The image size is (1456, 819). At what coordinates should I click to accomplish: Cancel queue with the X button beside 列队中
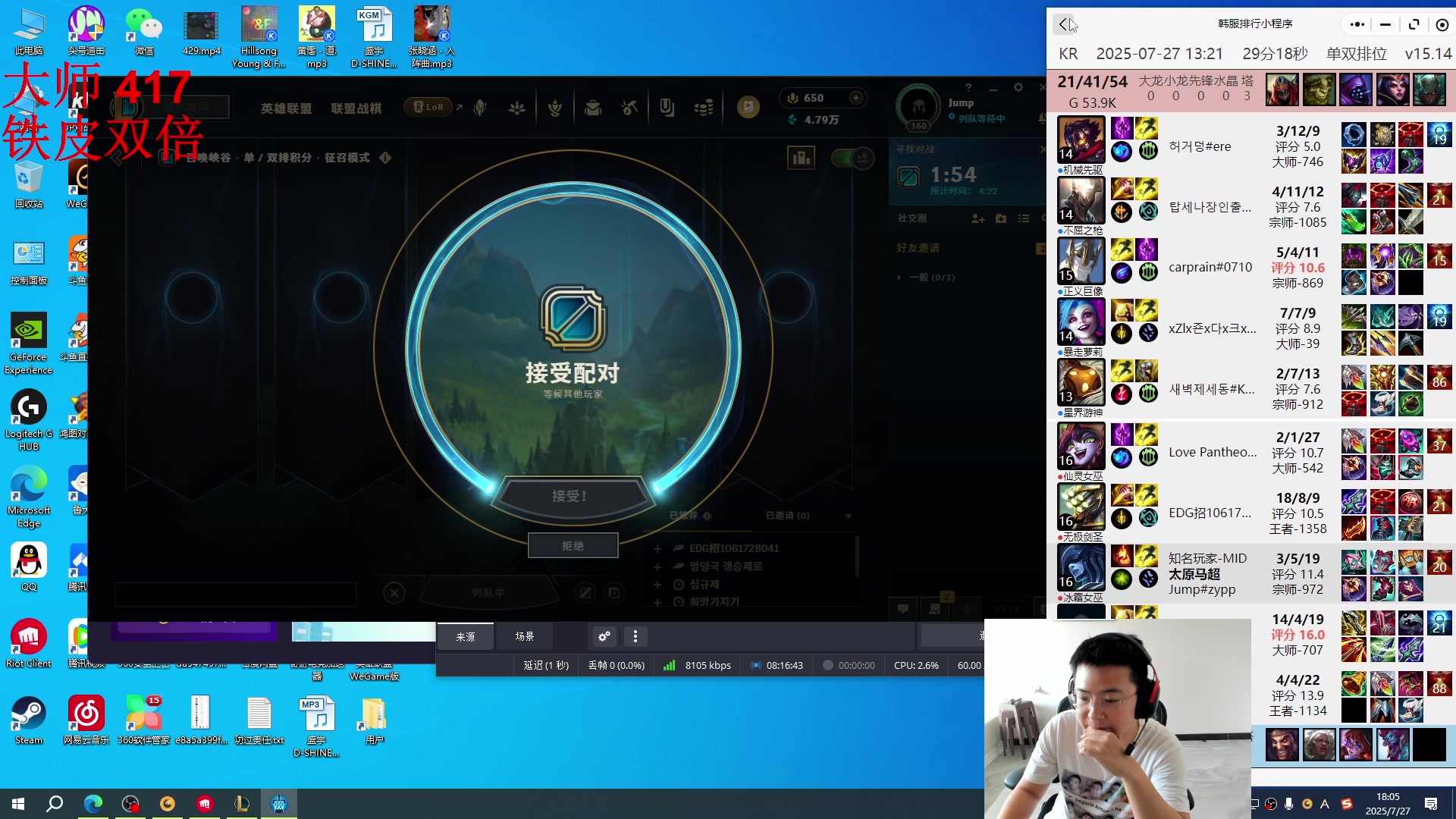[394, 593]
